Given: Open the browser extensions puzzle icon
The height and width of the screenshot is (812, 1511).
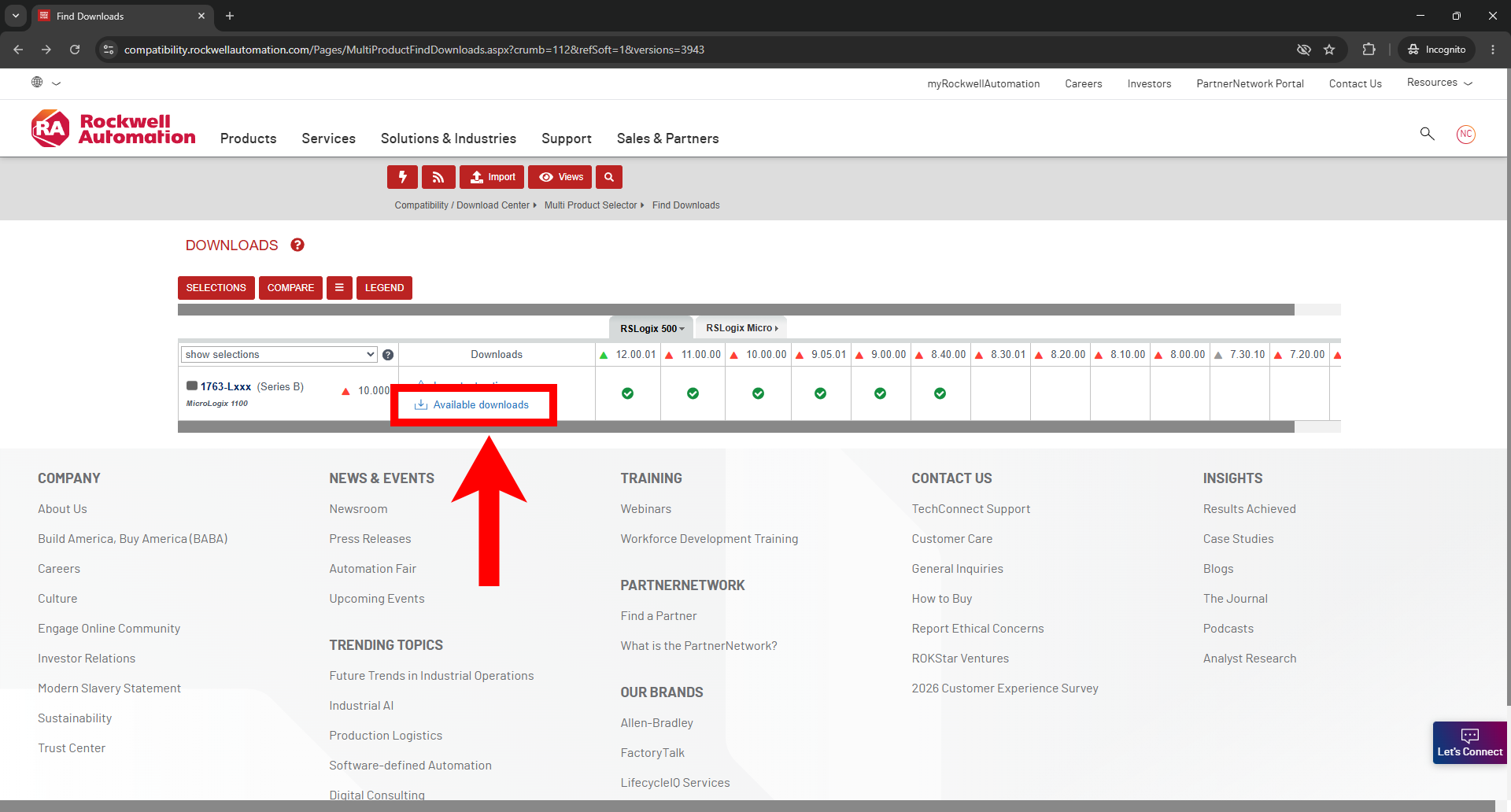Looking at the screenshot, I should pos(1369,50).
